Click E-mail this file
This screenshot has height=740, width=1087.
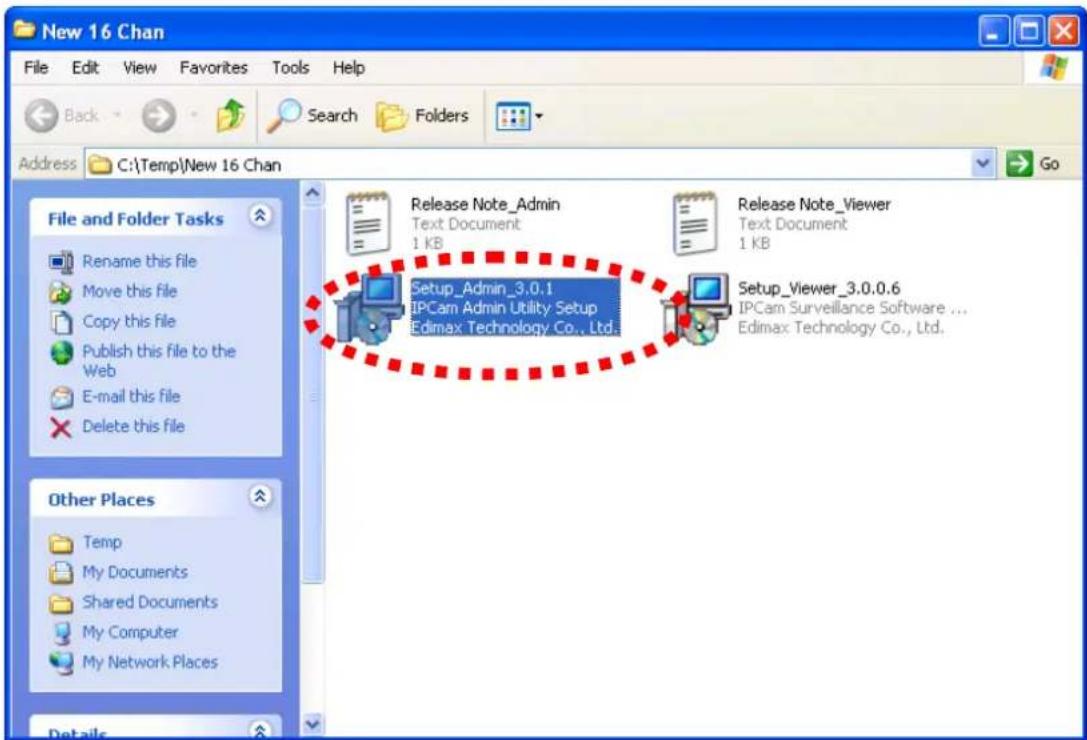[131, 396]
